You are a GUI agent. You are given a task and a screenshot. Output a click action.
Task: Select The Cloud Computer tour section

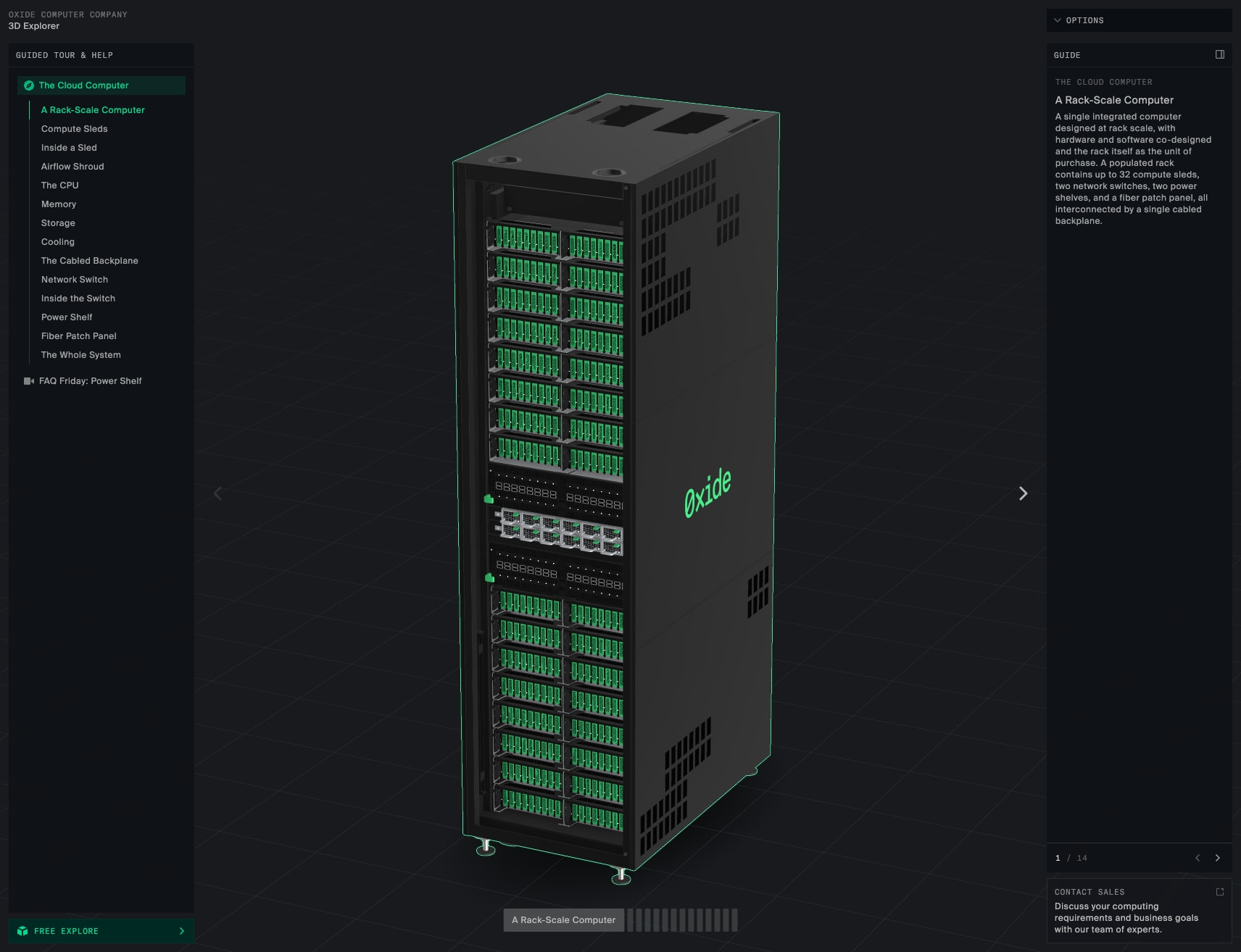(101, 85)
